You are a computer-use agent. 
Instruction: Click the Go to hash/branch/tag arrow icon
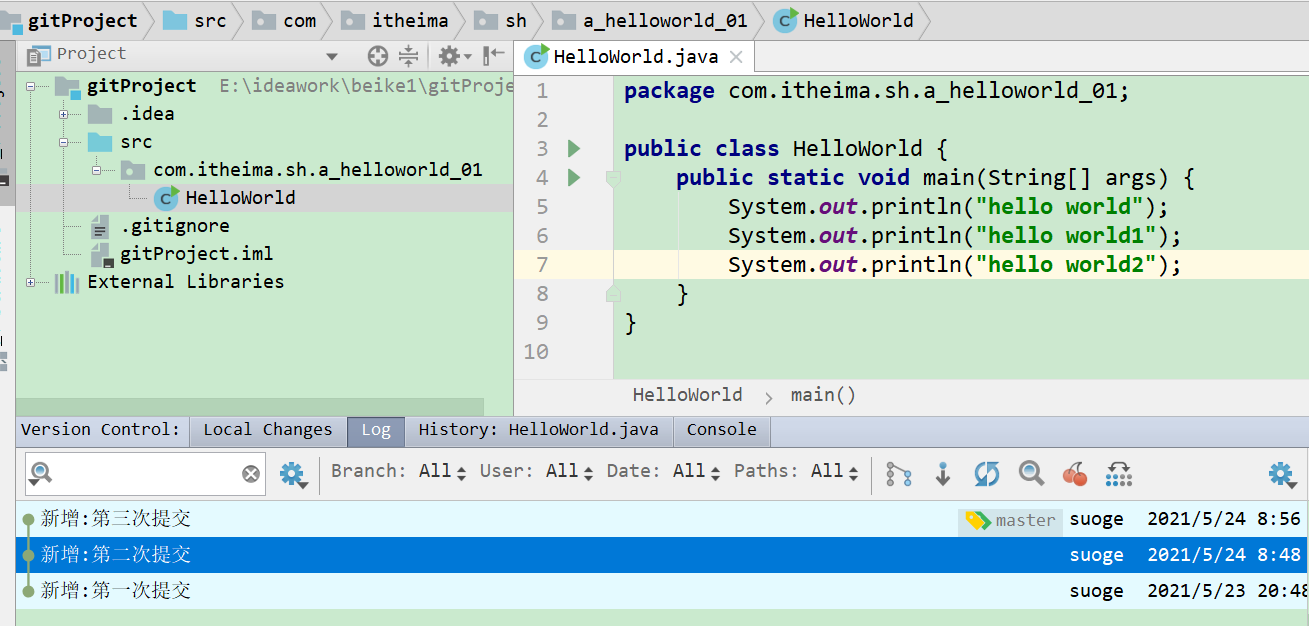click(943, 474)
